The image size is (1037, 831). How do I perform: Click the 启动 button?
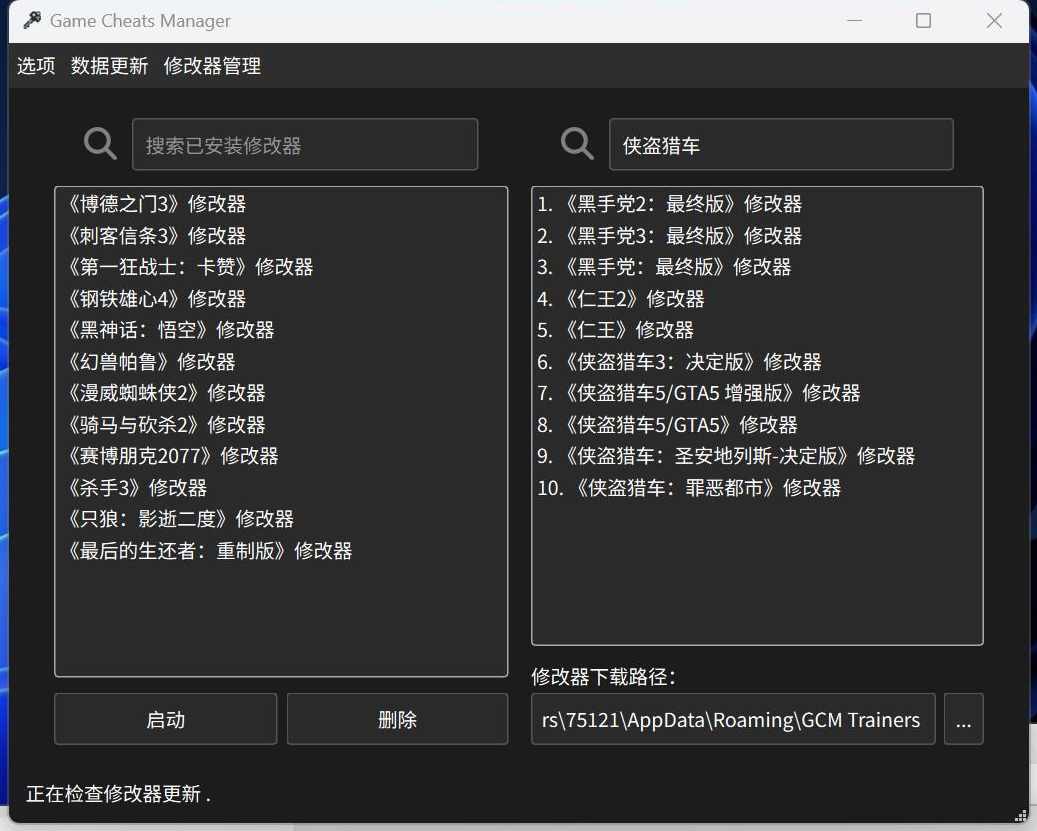click(x=165, y=719)
